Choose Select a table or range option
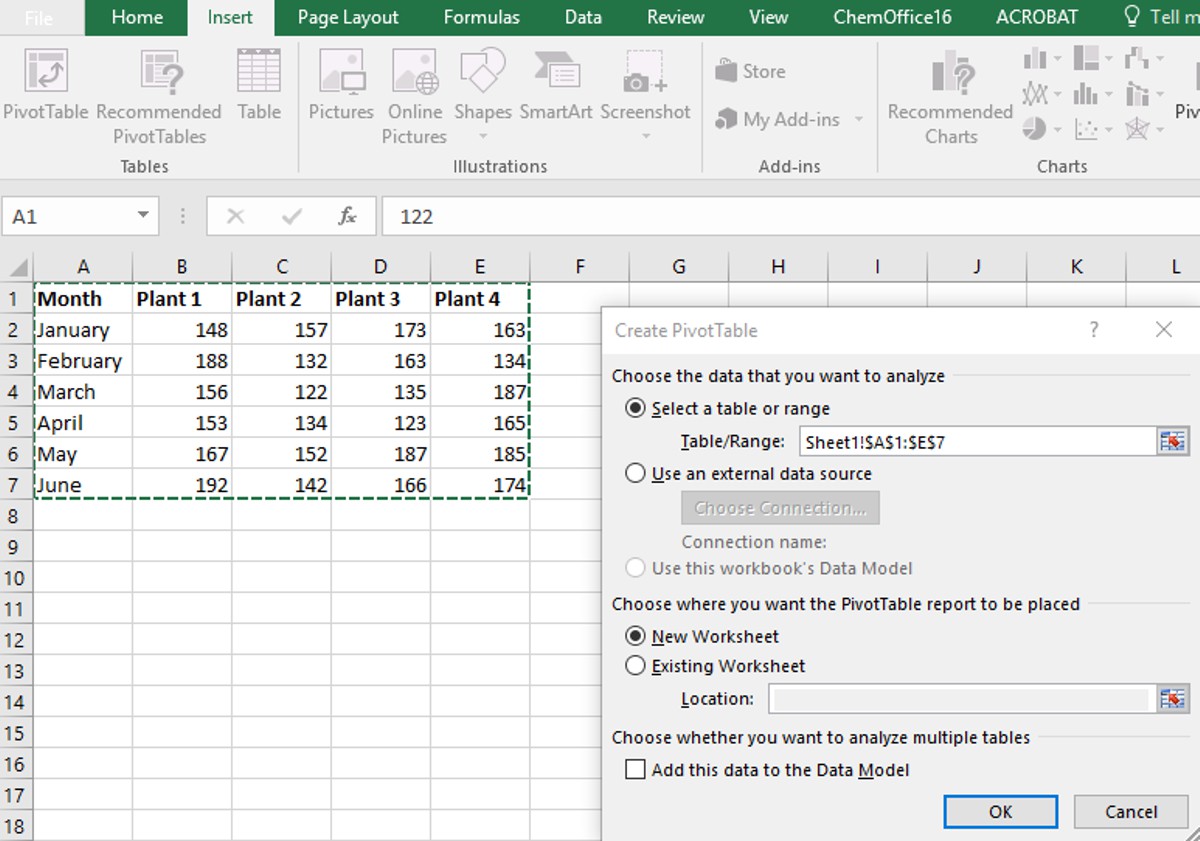Image resolution: width=1200 pixels, height=841 pixels. coord(635,408)
